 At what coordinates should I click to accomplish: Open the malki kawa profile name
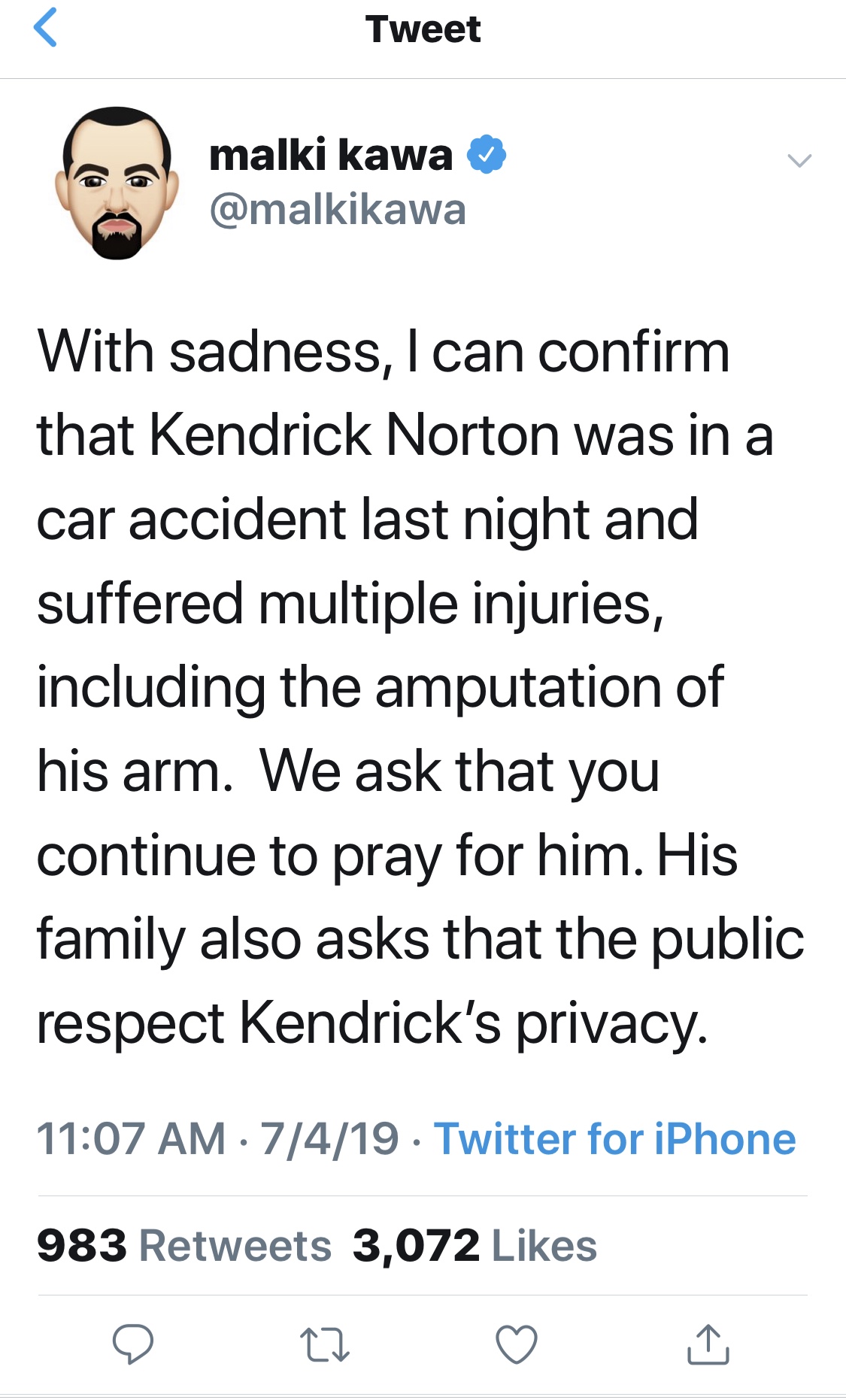(x=331, y=155)
